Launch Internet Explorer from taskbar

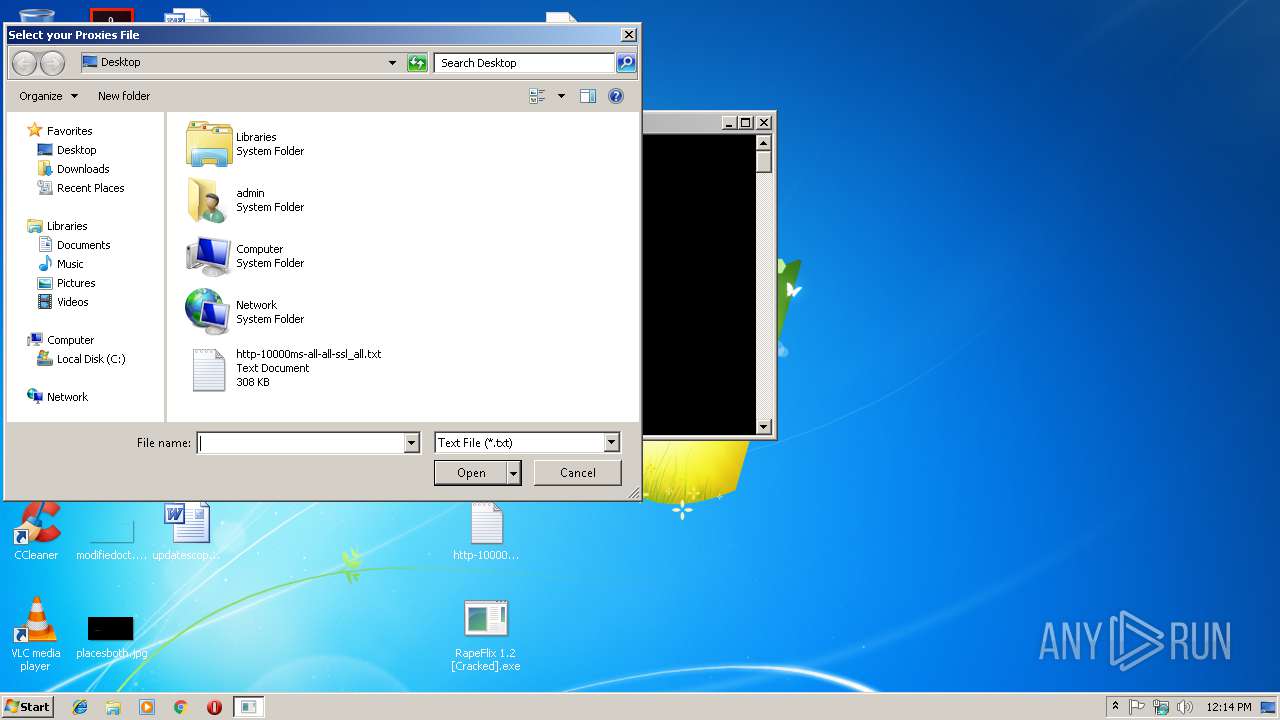coord(80,707)
